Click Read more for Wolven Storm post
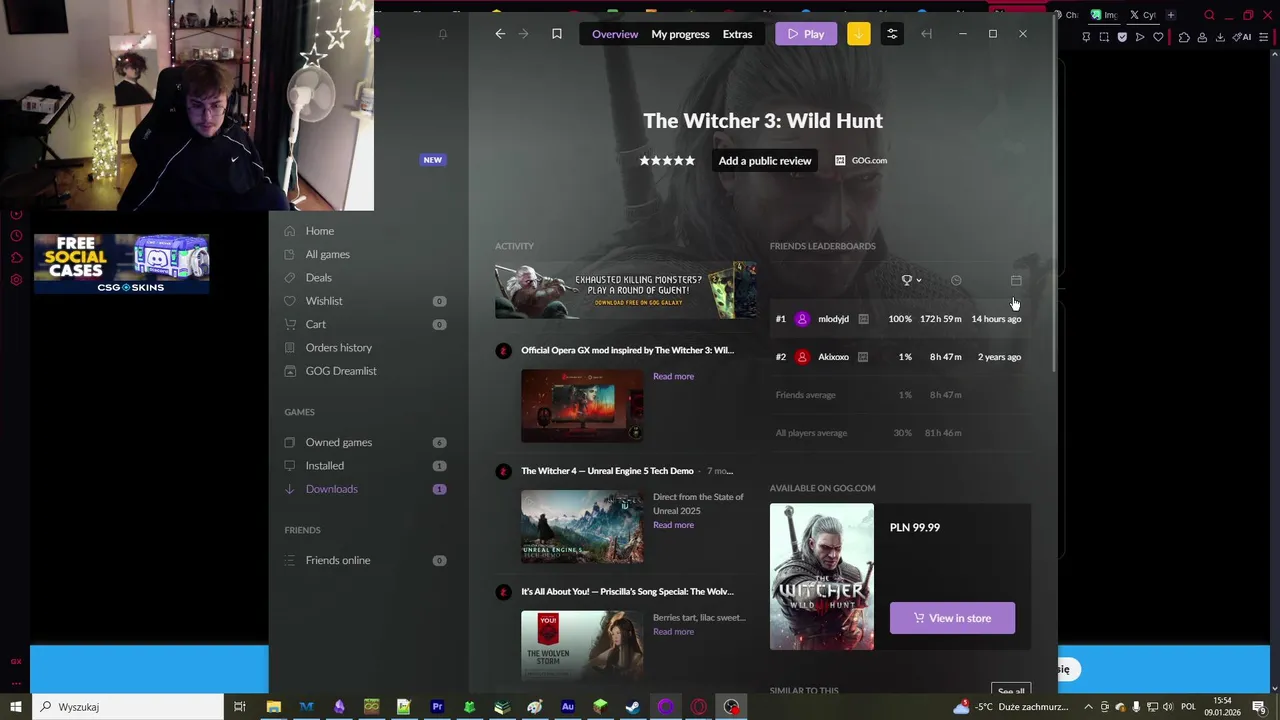1280x720 pixels. [x=673, y=631]
